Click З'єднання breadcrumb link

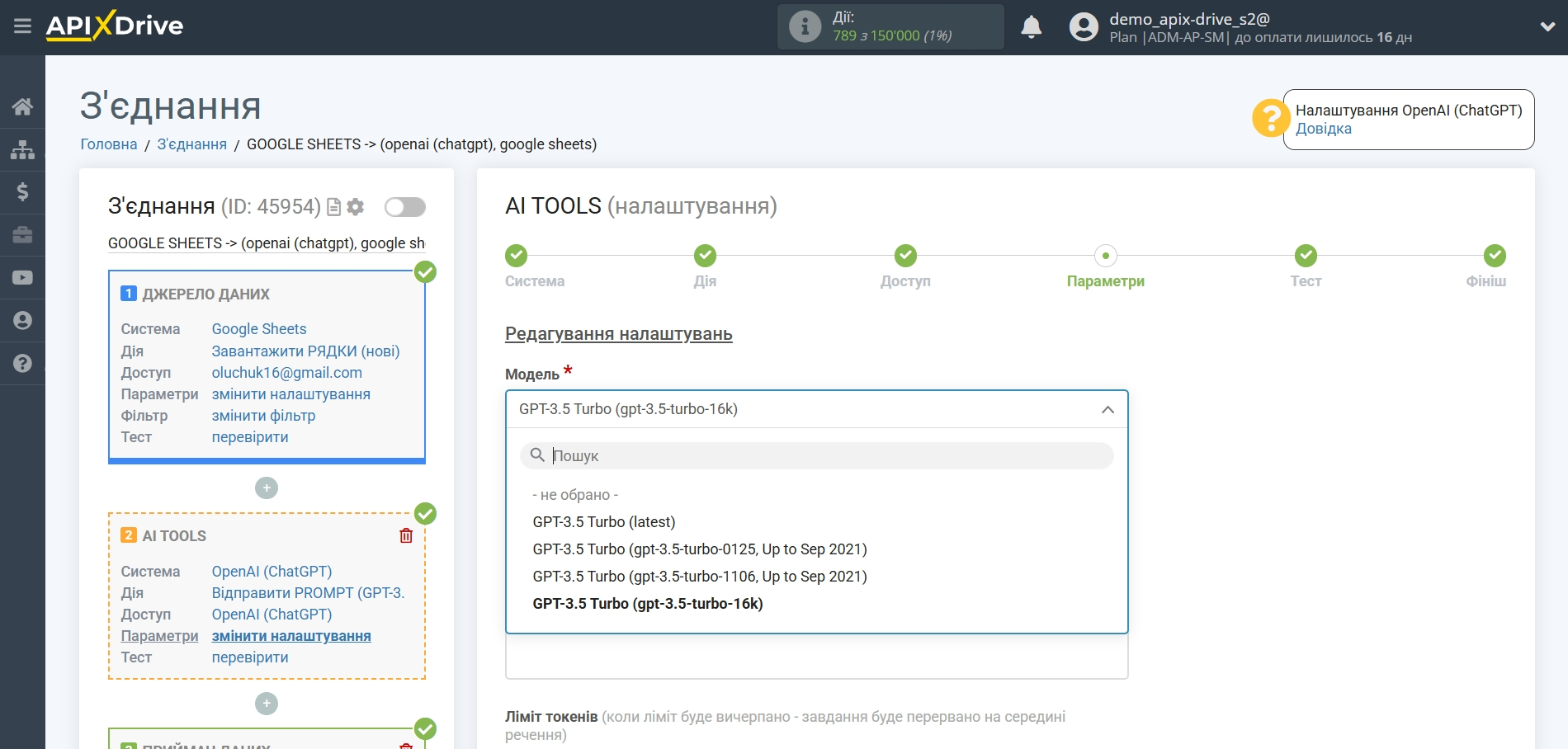[x=192, y=144]
